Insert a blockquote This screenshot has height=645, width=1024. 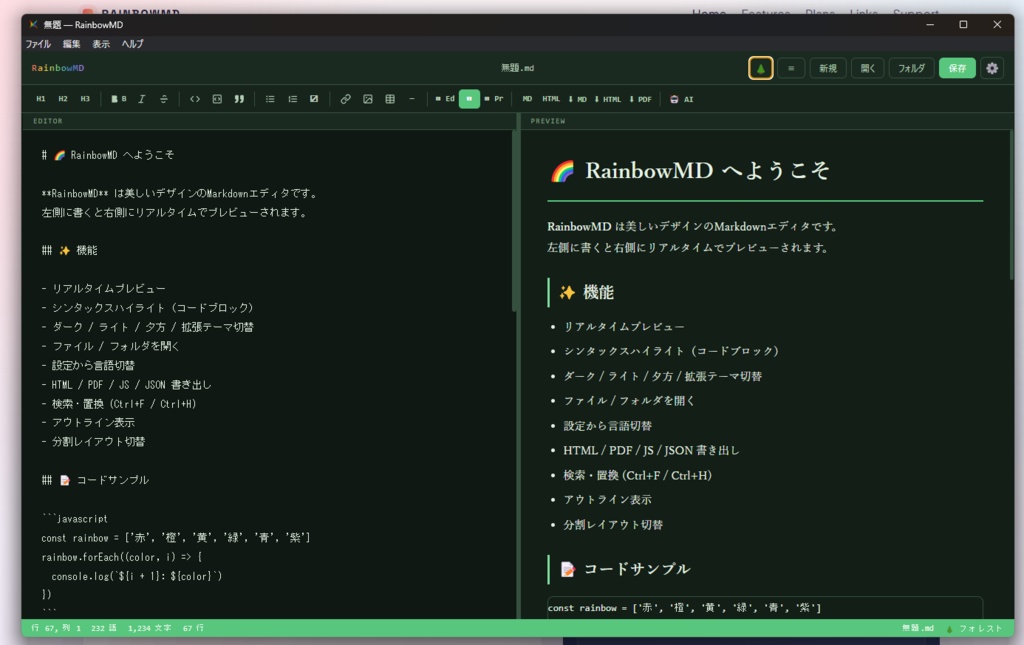pos(239,98)
